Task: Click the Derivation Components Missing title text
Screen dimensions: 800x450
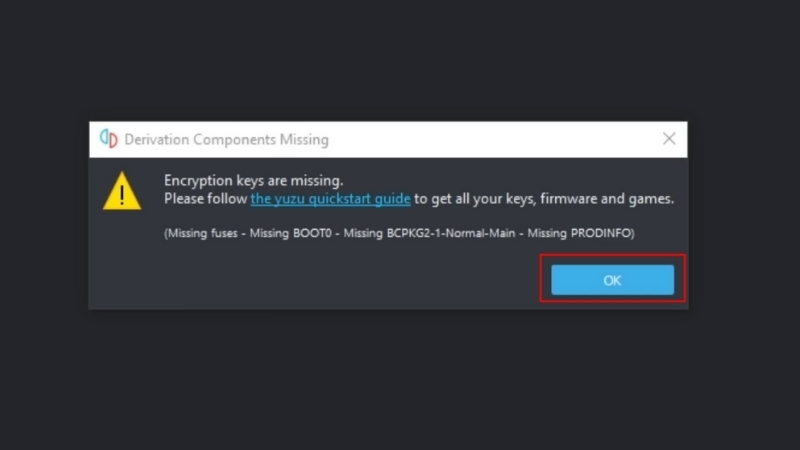Action: click(x=226, y=140)
